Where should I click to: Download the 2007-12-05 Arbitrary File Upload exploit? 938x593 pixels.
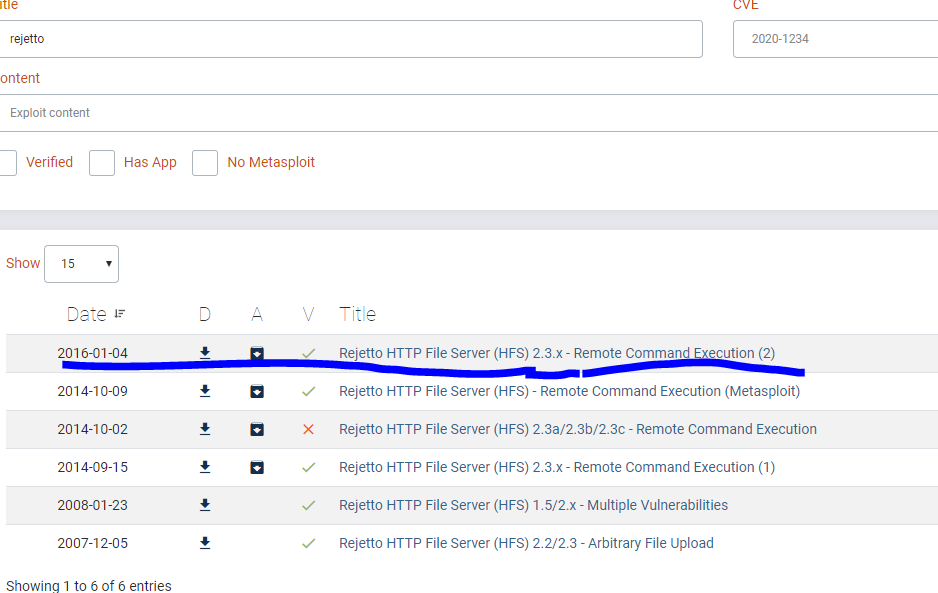205,543
